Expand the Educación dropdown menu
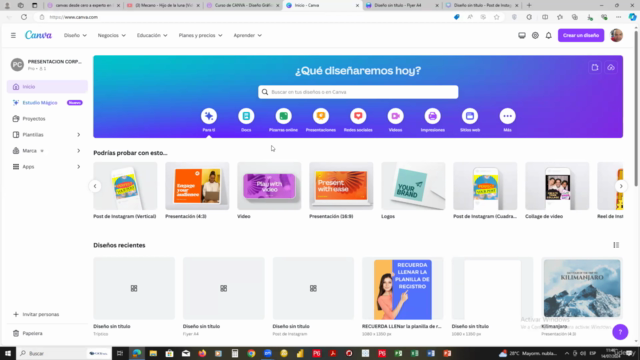Viewport: 640px width, 360px height. [x=152, y=36]
